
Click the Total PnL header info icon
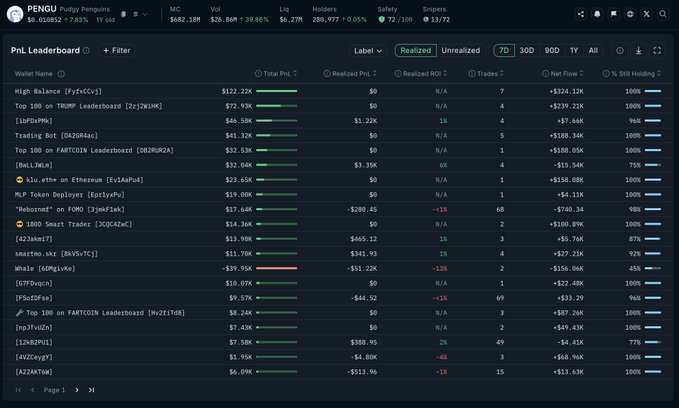(259, 74)
